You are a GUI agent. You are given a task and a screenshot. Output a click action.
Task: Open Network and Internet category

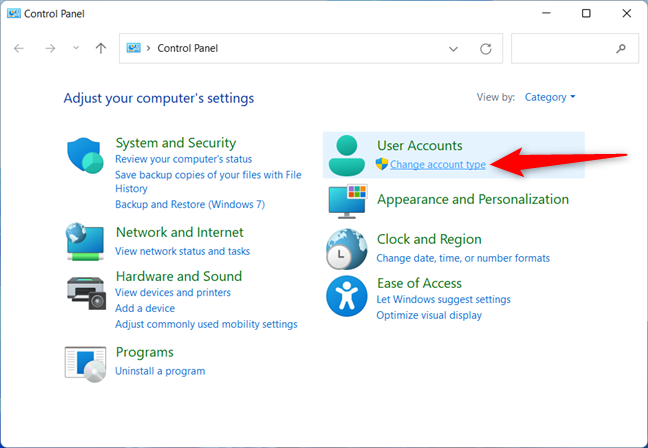point(179,232)
